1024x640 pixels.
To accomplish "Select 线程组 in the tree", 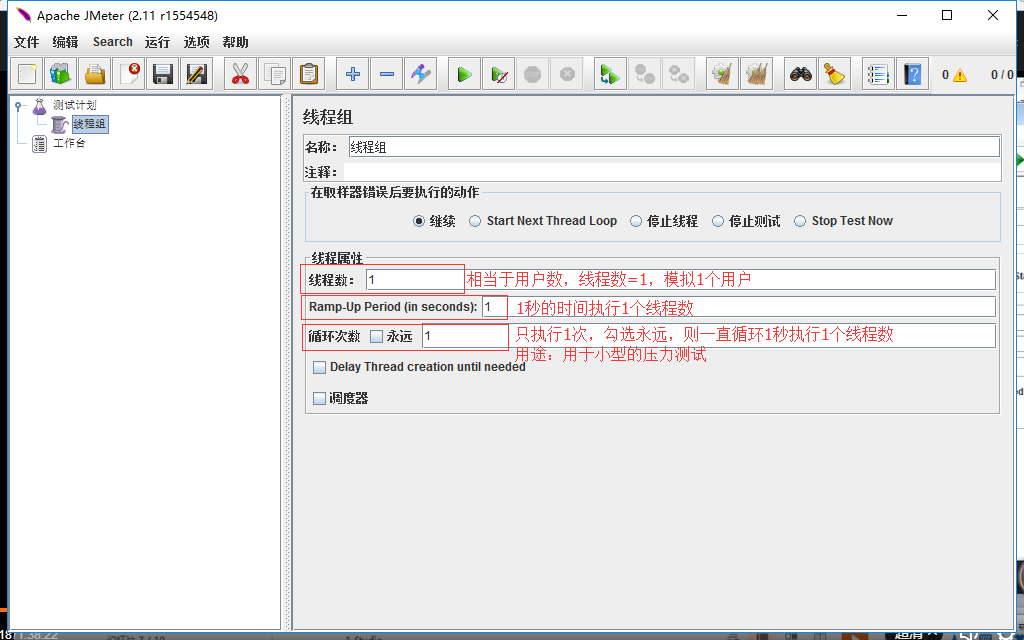I will pyautogui.click(x=90, y=124).
